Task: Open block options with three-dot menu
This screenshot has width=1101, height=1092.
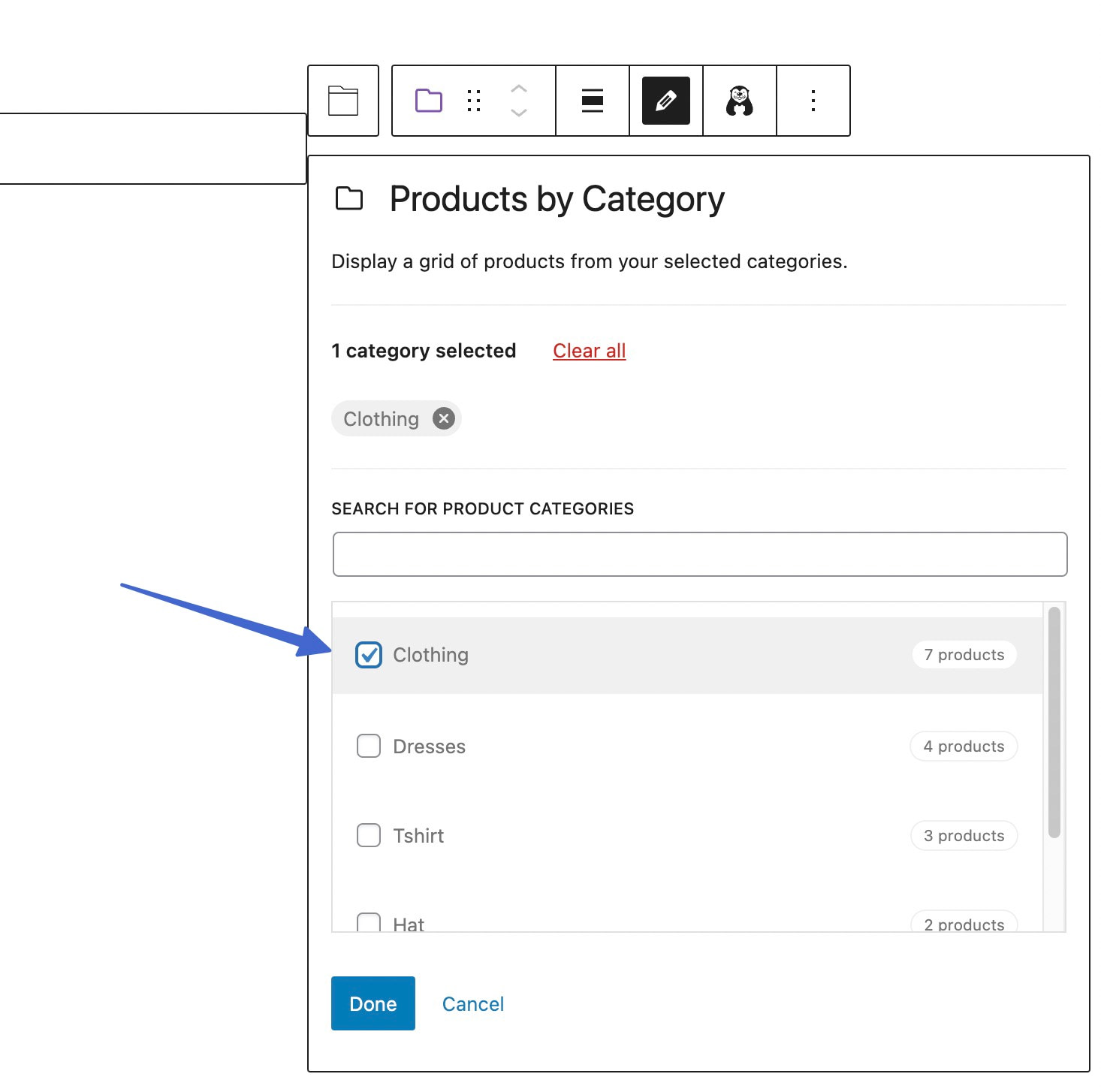Action: click(x=813, y=100)
